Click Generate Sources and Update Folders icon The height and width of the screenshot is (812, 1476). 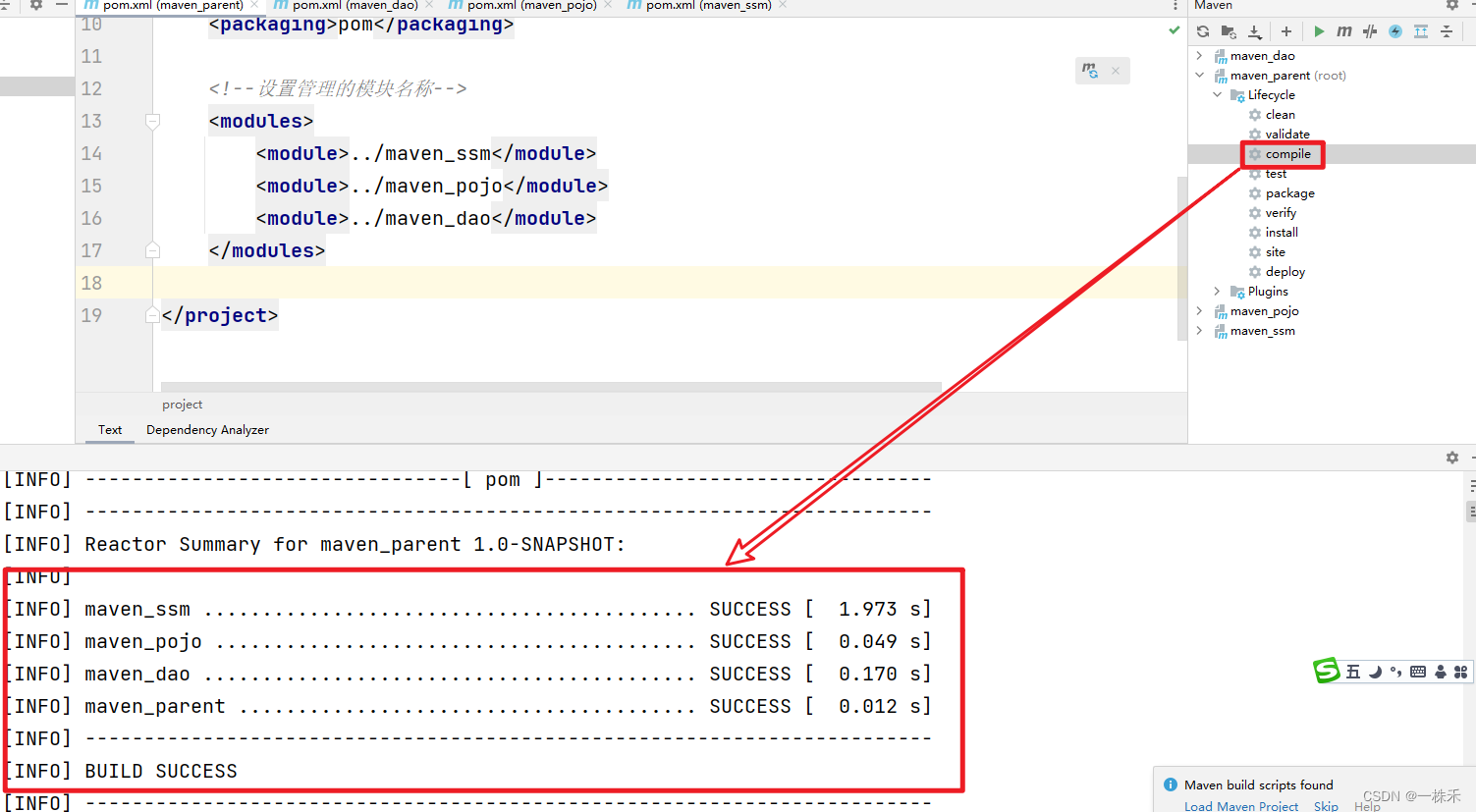(1229, 31)
